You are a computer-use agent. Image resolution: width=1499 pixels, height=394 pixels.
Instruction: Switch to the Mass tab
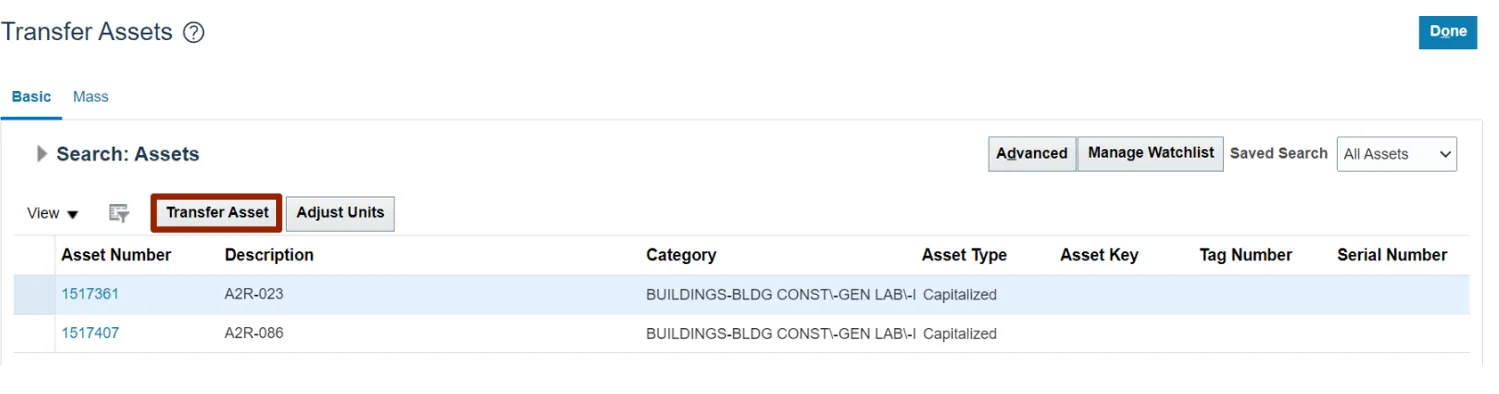(x=91, y=97)
